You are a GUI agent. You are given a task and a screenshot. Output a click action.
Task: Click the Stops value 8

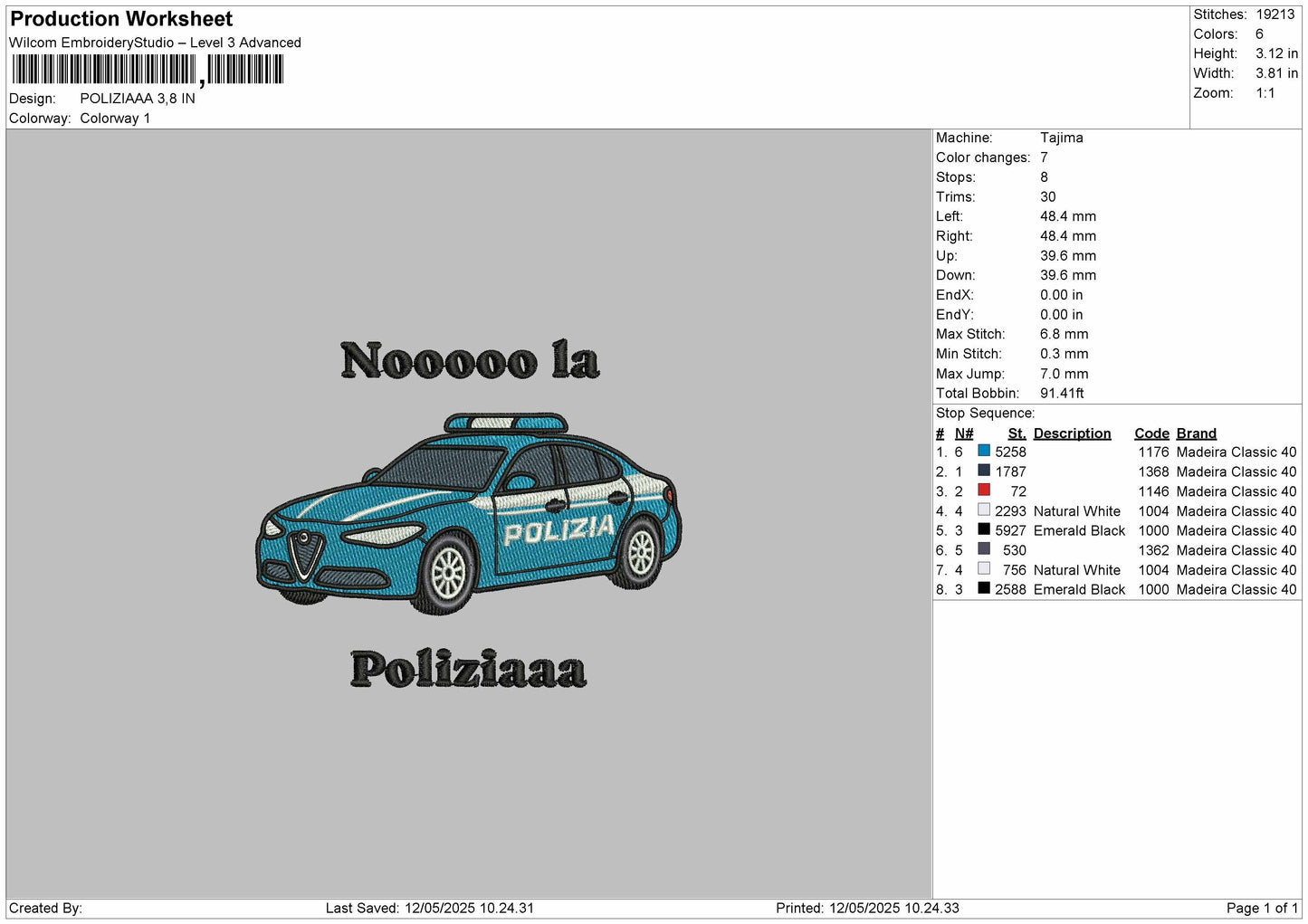point(1044,177)
